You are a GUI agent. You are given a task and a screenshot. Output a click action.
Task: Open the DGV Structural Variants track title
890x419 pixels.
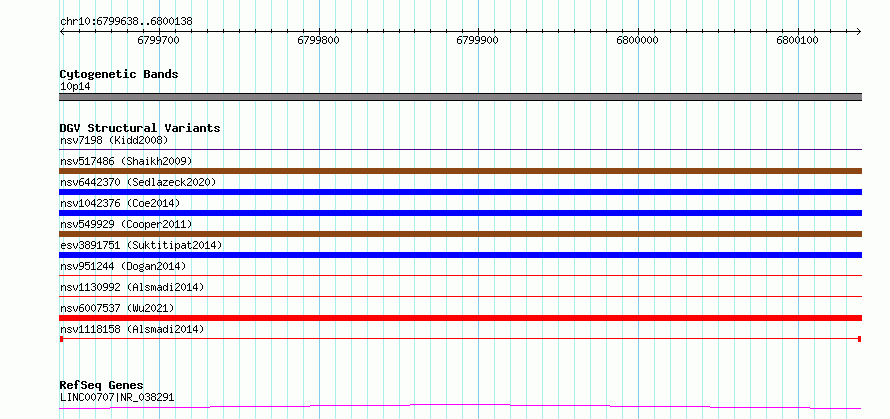click(140, 128)
